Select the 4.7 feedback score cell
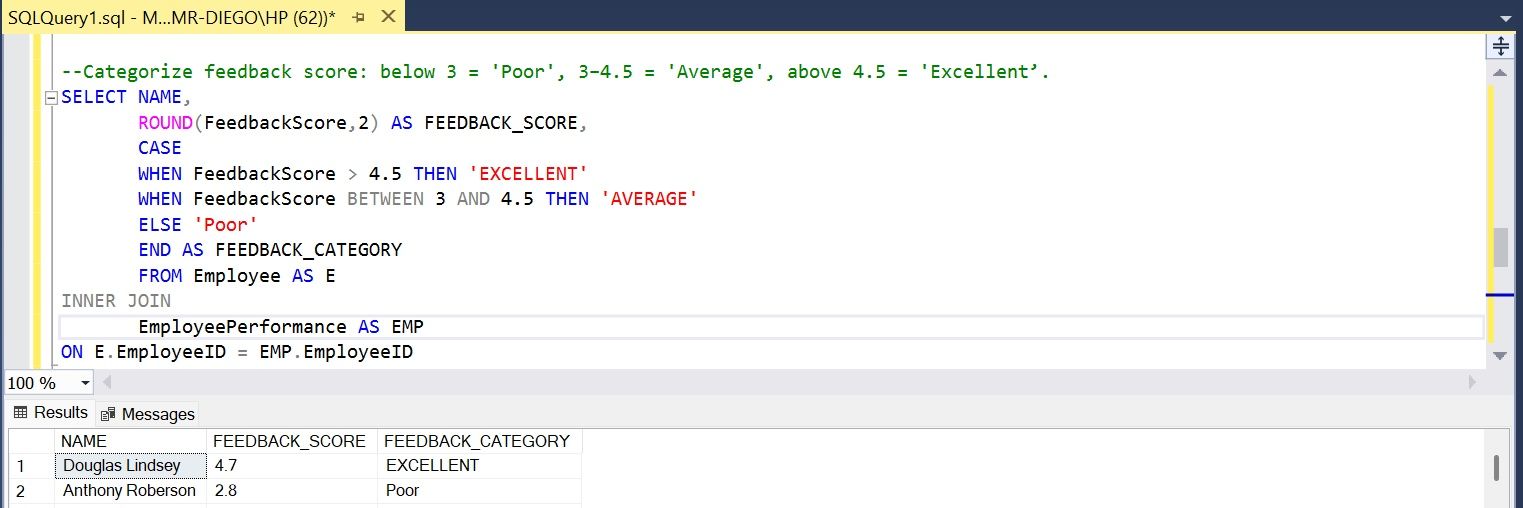The width and height of the screenshot is (1523, 508). coord(291,466)
